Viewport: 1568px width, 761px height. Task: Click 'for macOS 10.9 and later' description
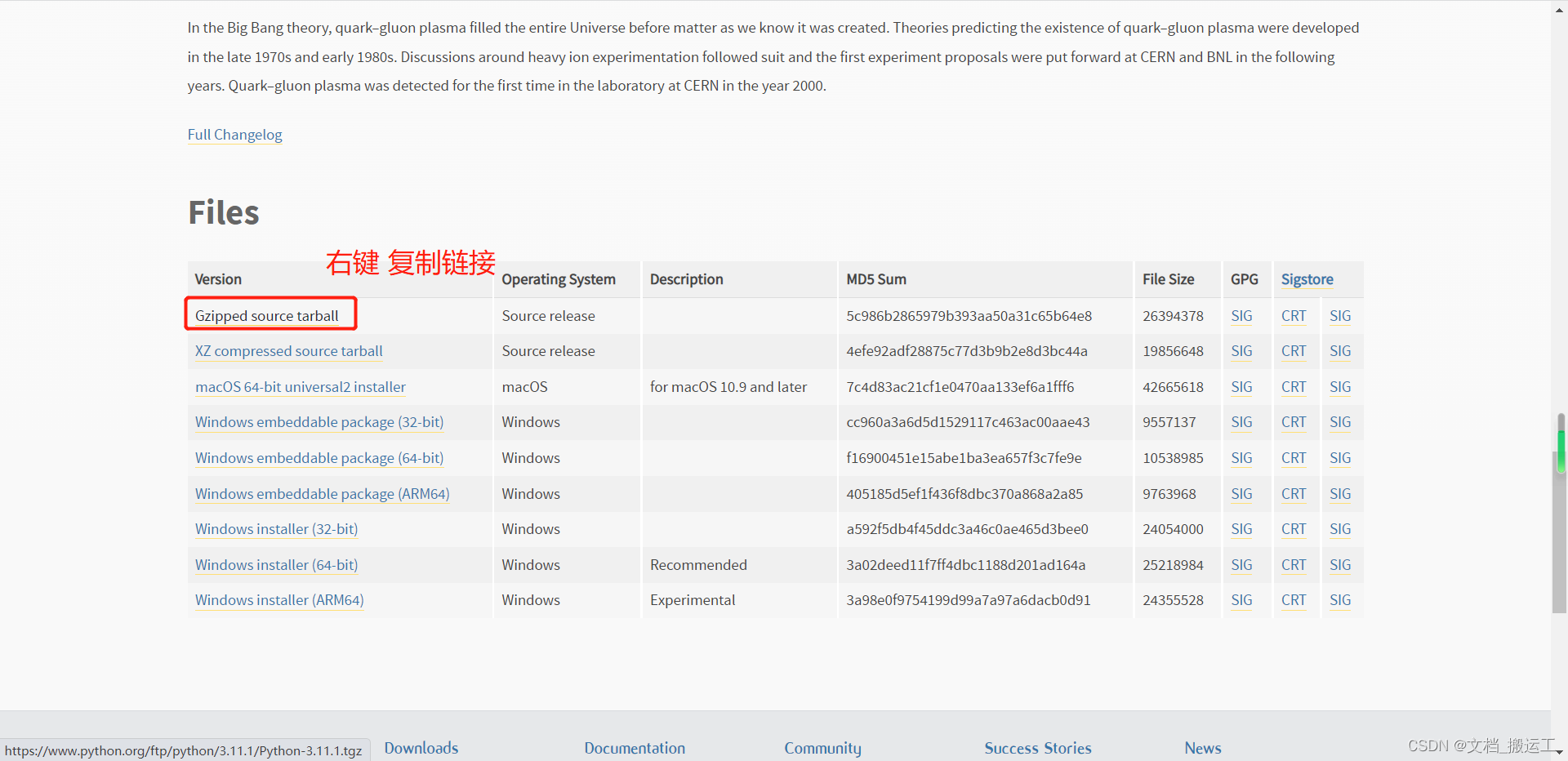pos(728,387)
